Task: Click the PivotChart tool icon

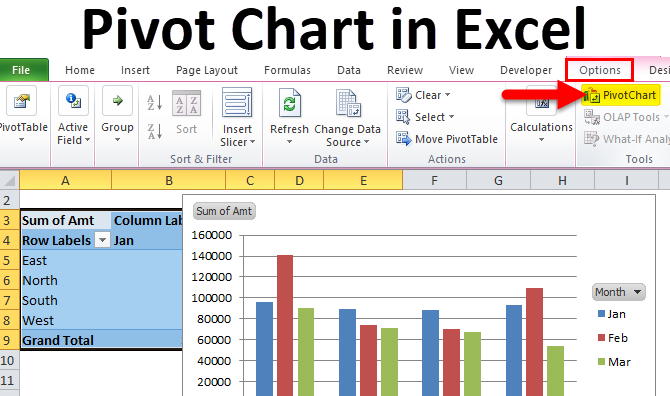Action: tap(592, 95)
